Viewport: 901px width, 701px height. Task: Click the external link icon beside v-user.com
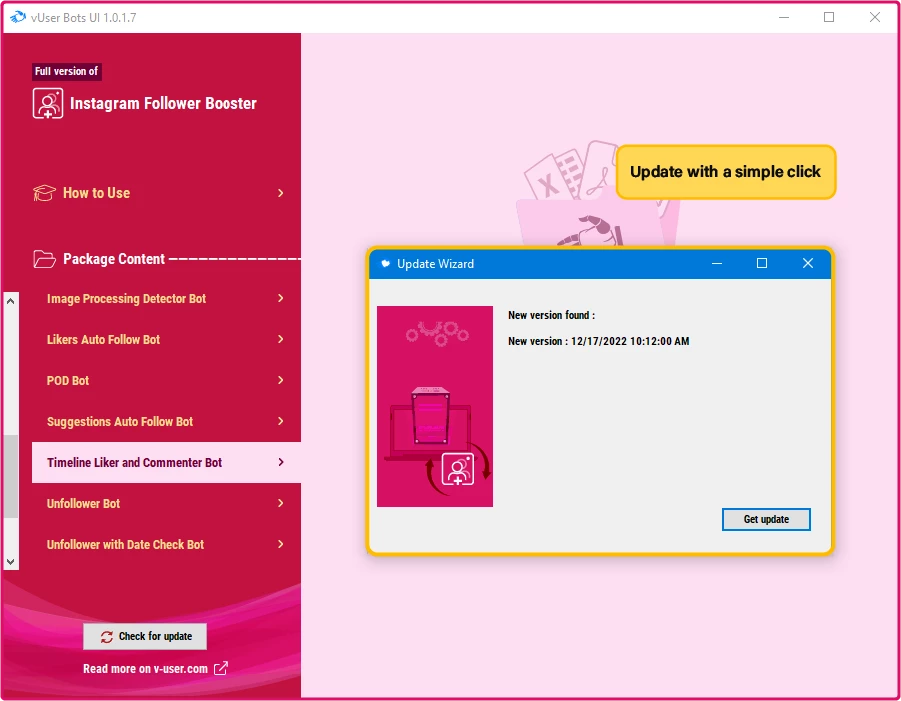pos(221,668)
